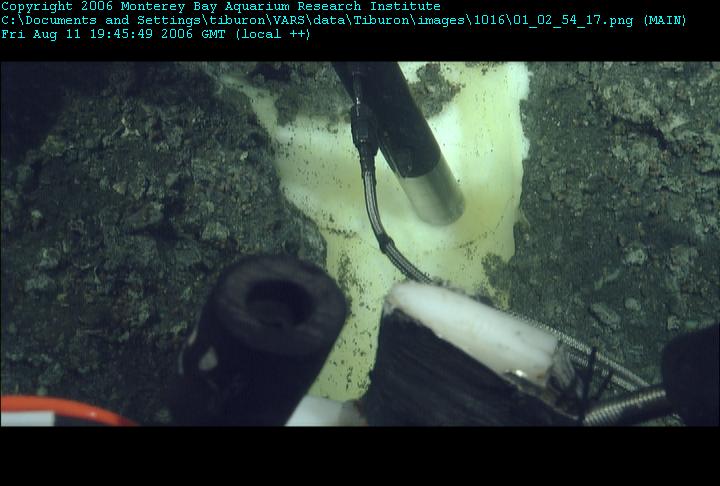Click the coiled metal hose at the bottom right
This screenshot has height=486, width=720.
[x=627, y=407]
